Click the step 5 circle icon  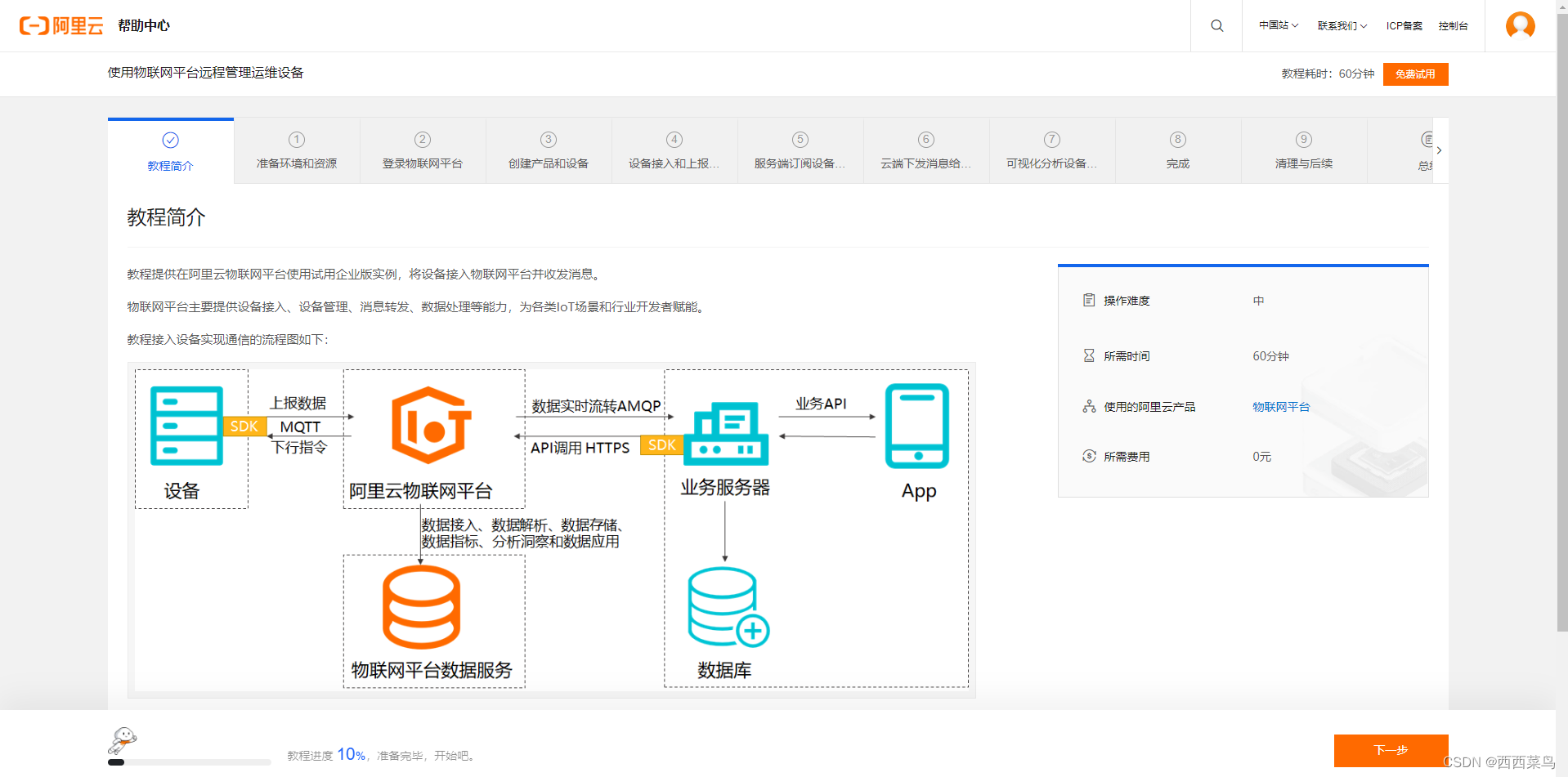point(800,140)
